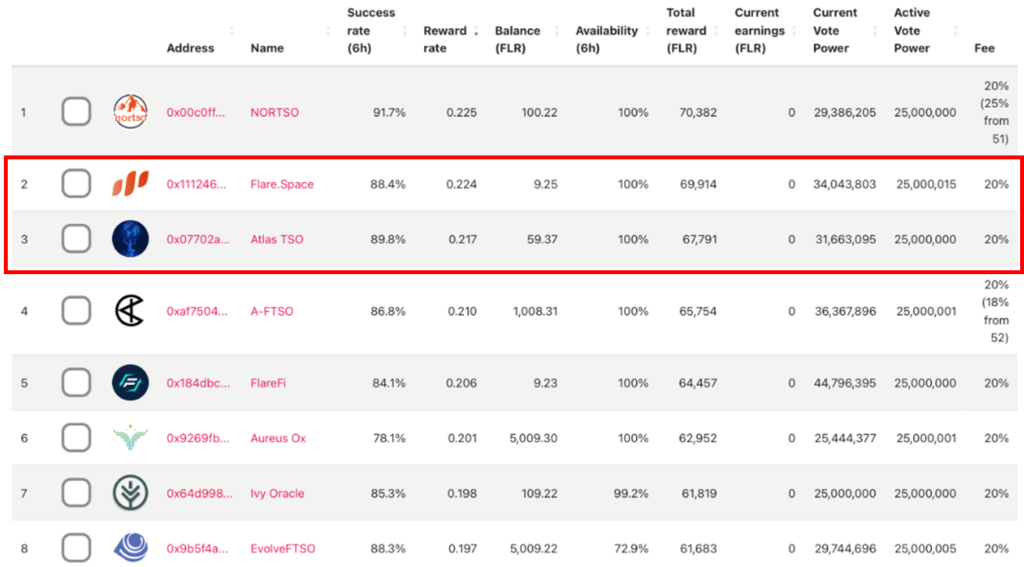Sort by Success rate (6h) arrows
This screenshot has height=567, width=1024.
click(404, 31)
